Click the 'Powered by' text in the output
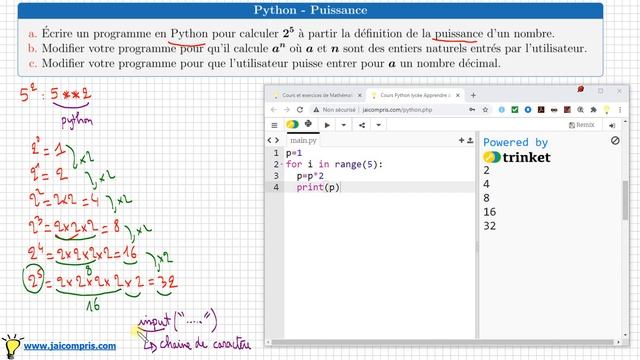This screenshot has height=360, width=640. (x=515, y=142)
